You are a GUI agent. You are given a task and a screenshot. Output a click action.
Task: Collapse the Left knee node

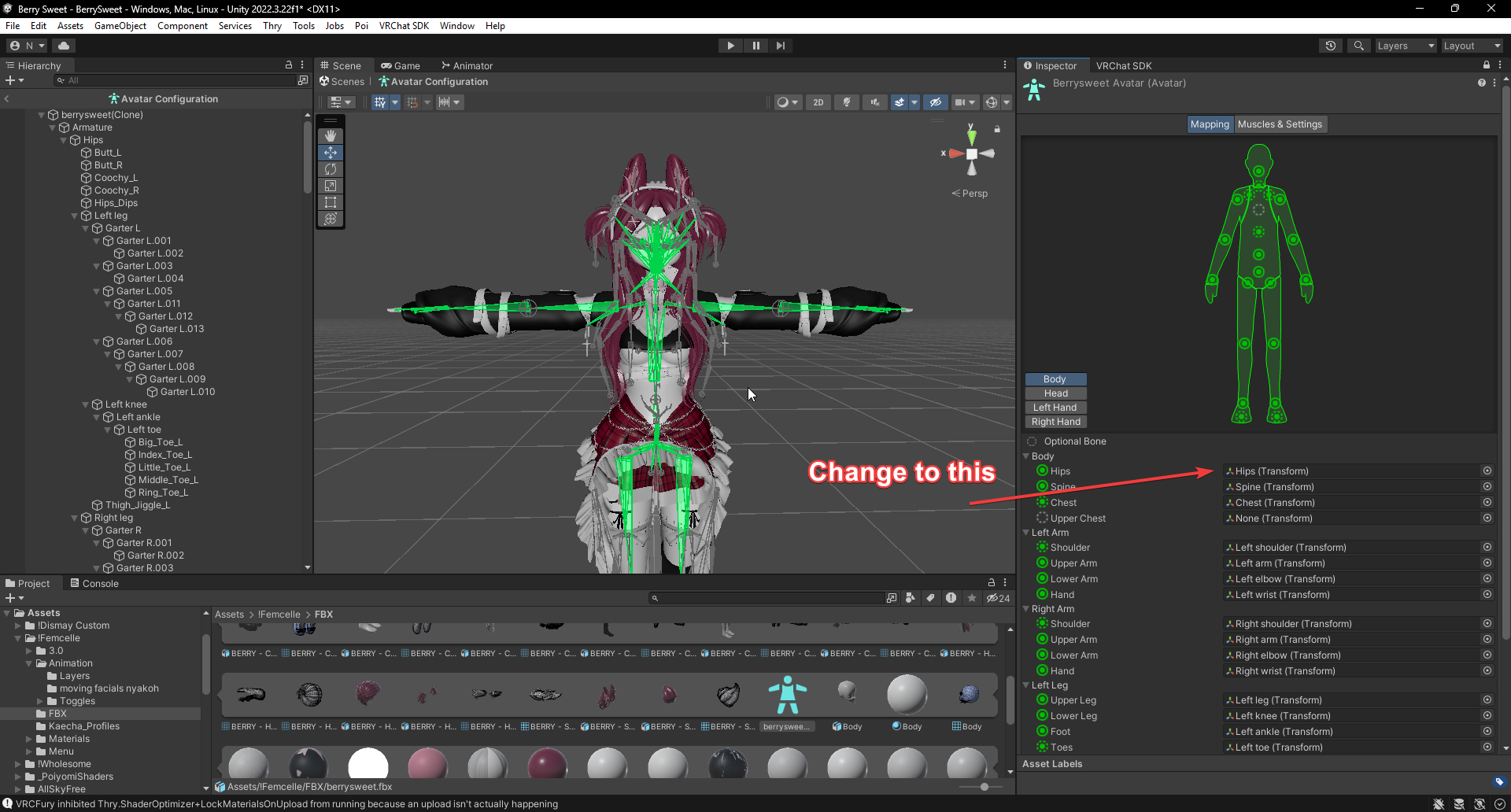[x=86, y=404]
